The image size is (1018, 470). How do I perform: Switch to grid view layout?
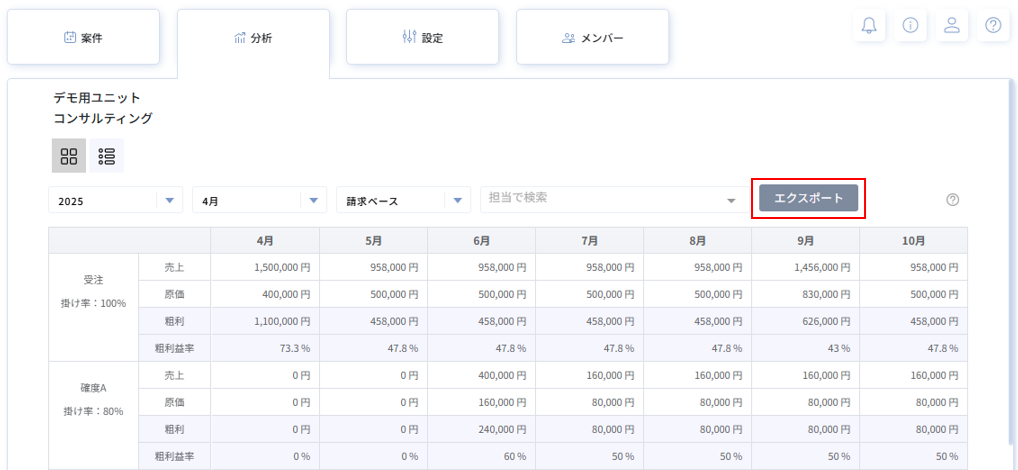69,156
